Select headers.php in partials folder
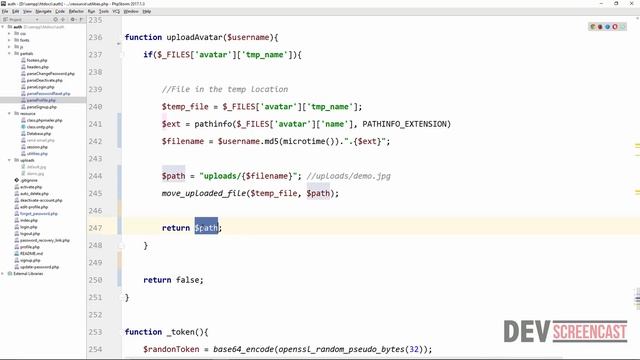The image size is (640, 360). (x=35, y=67)
